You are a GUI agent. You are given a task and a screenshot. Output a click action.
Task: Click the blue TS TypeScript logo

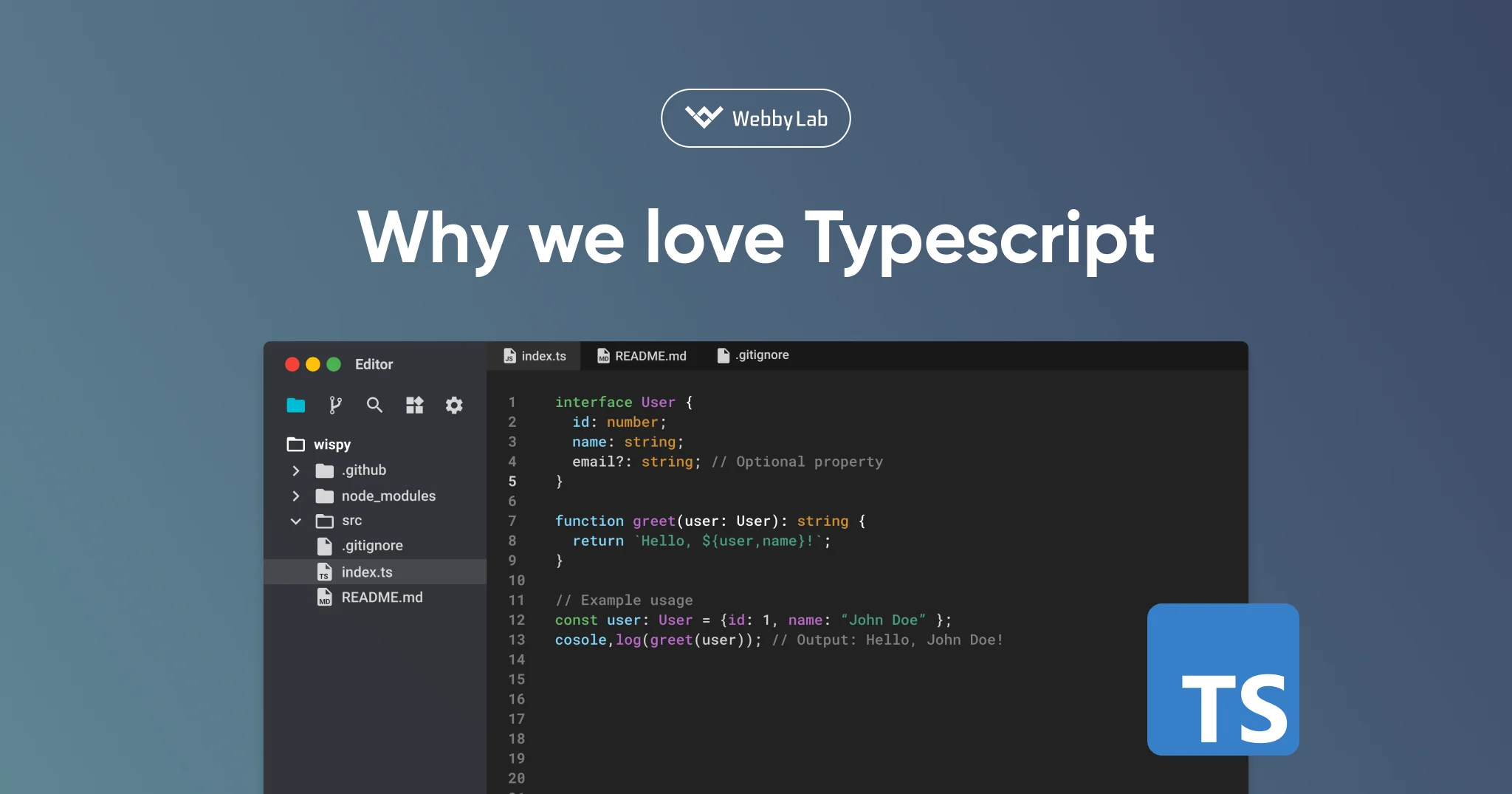(x=1222, y=681)
